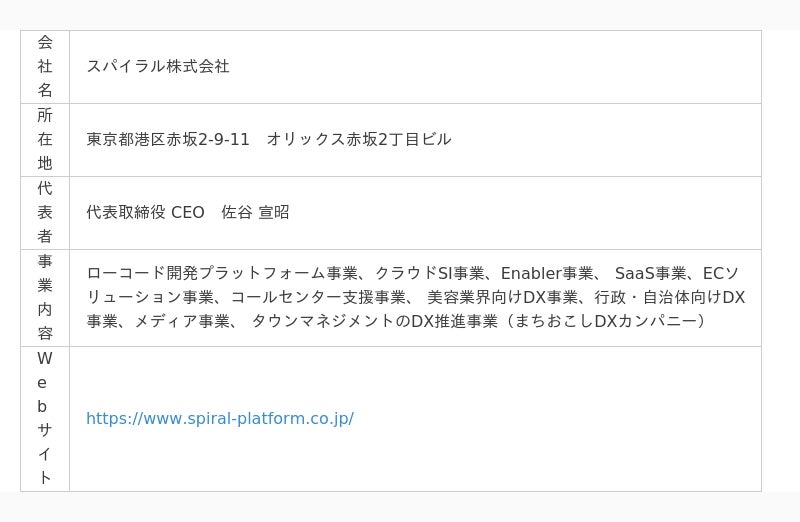Click the 代表取締役 CEO title text
The image size is (800, 522).
coord(145,212)
